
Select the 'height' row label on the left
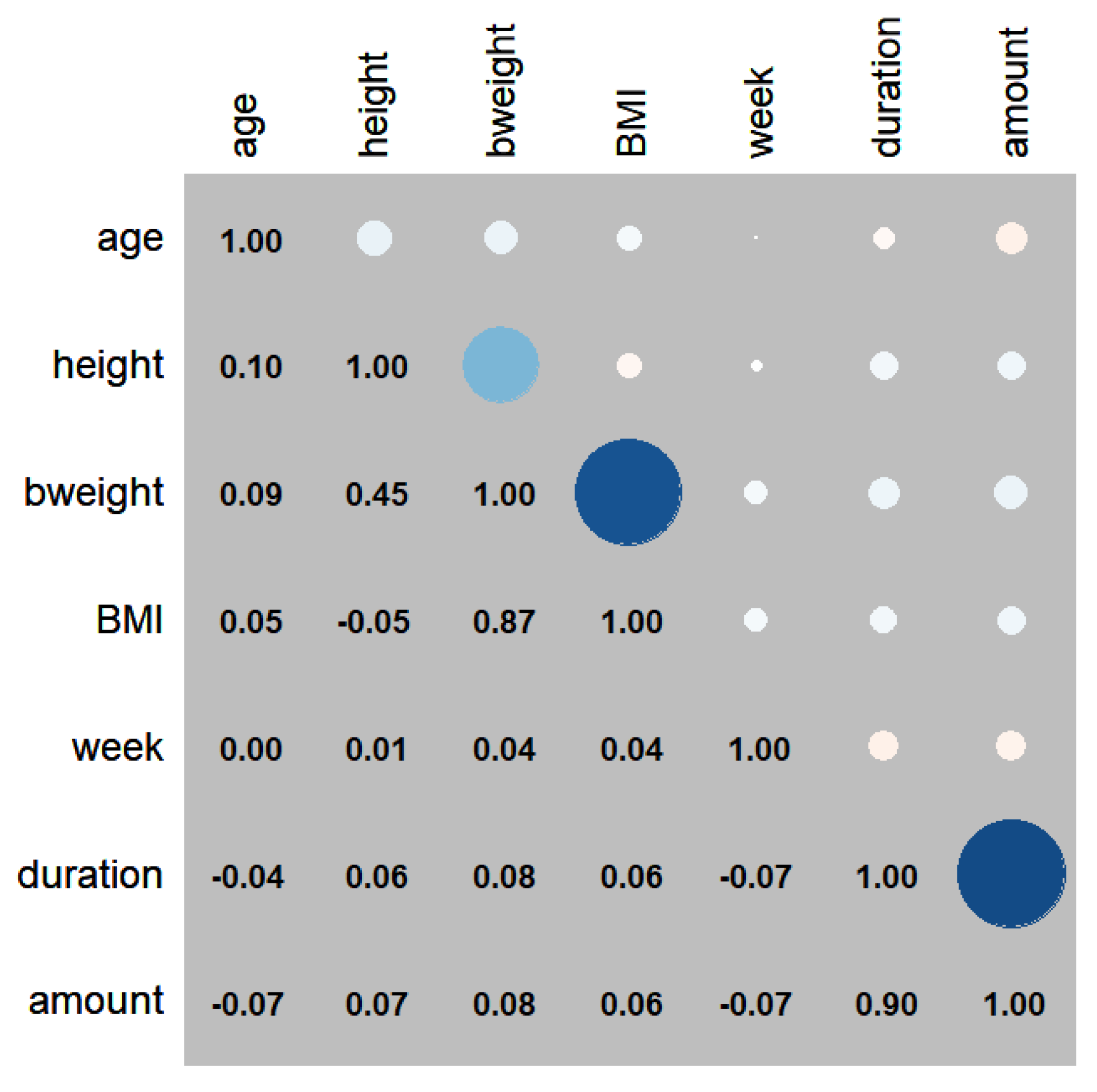tap(108, 365)
